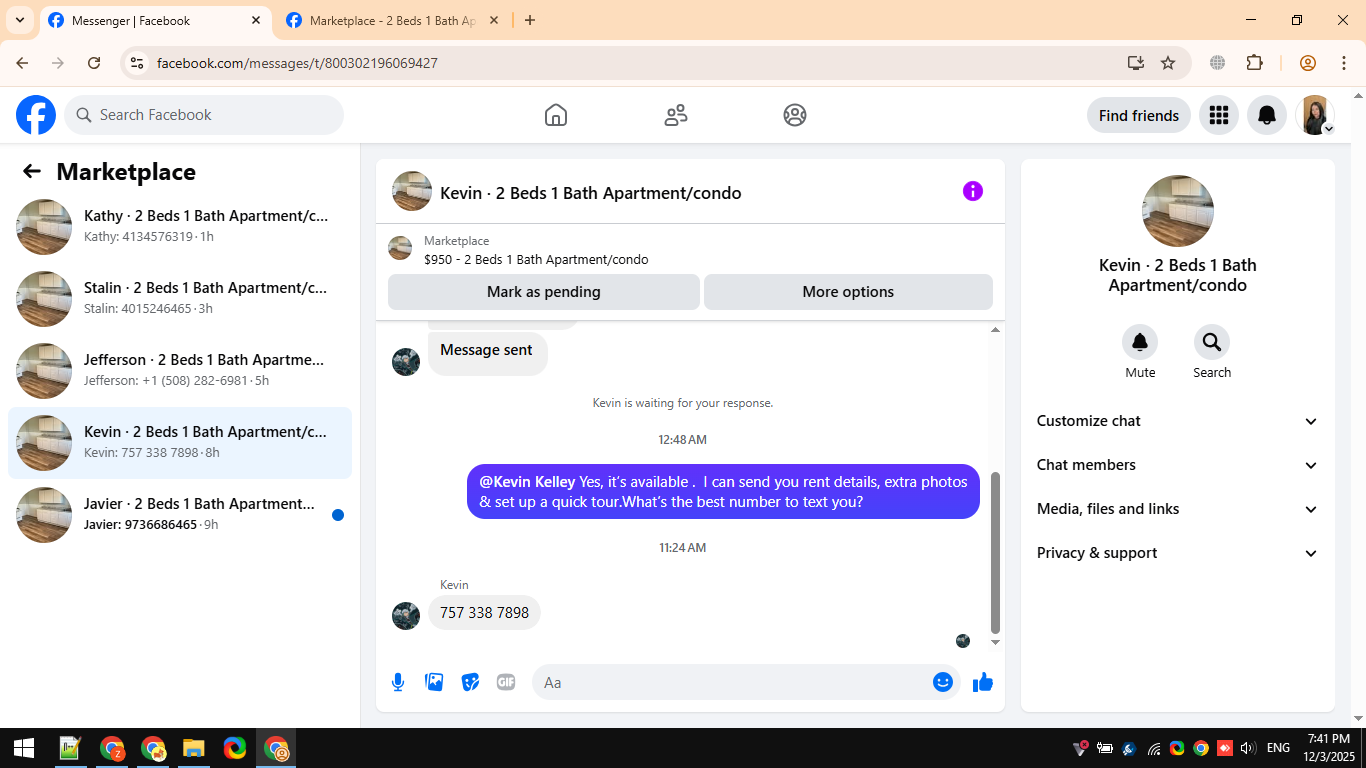View site information icon in address bar
The width and height of the screenshot is (1366, 768).
coord(138,63)
